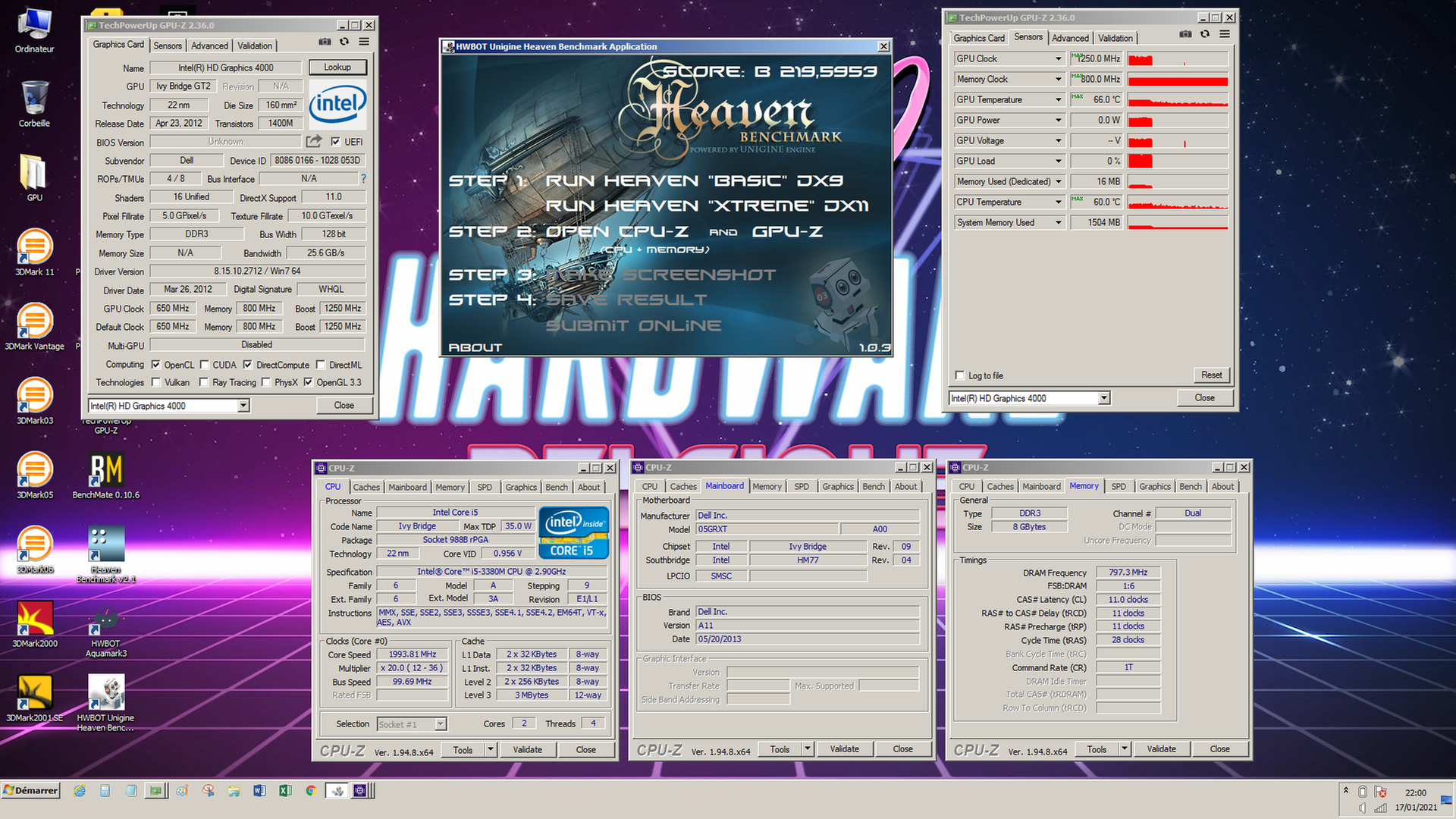The width and height of the screenshot is (1456, 819).
Task: Expand the GPU Temperature sensor dropdown
Action: pos(1059,100)
